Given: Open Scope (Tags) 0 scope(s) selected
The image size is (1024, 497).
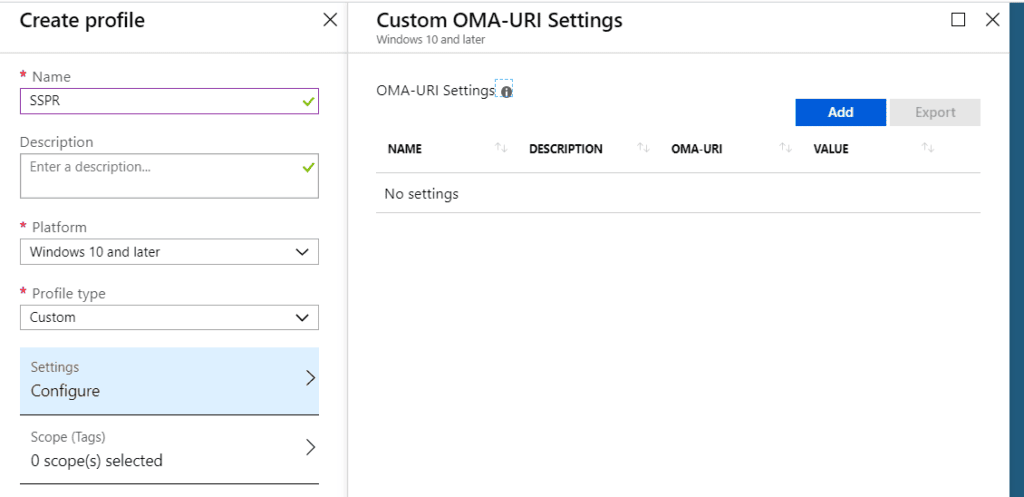Looking at the screenshot, I should point(169,449).
